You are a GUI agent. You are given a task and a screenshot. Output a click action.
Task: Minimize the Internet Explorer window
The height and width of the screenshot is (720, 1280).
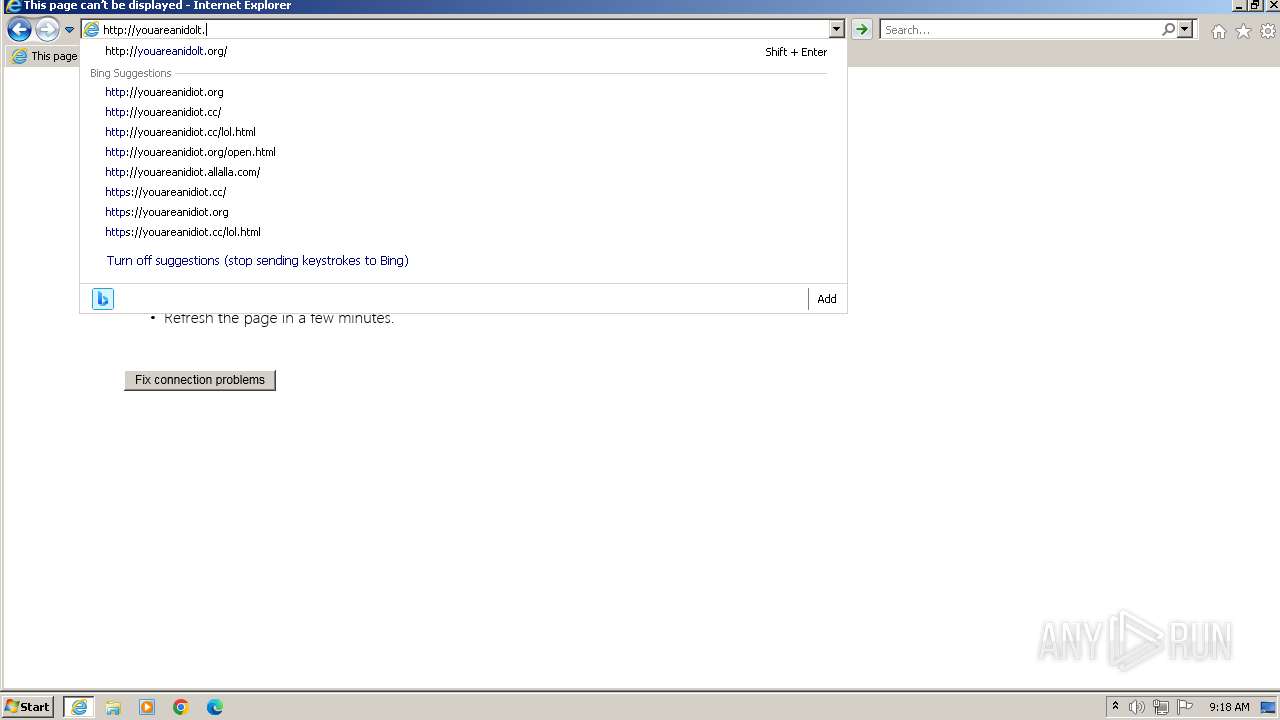tap(1239, 6)
